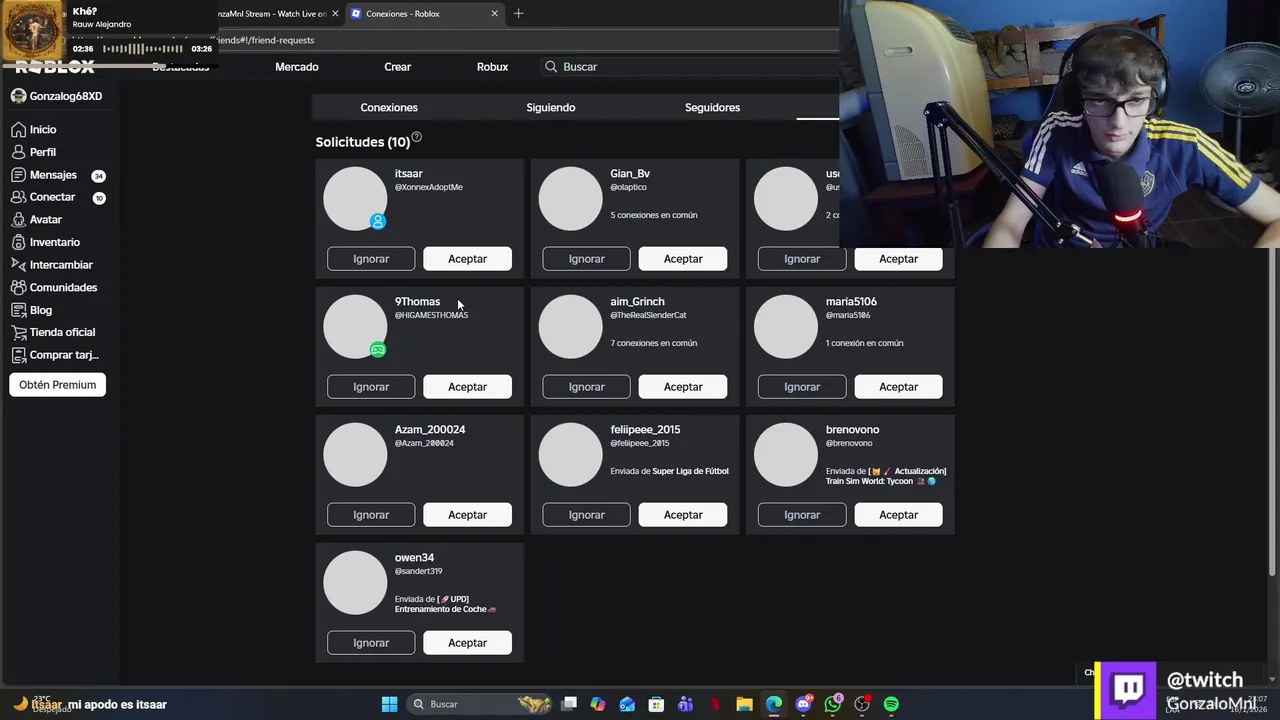The width and height of the screenshot is (1280, 720).
Task: Open OBS Studio from the taskbar
Action: (862, 704)
